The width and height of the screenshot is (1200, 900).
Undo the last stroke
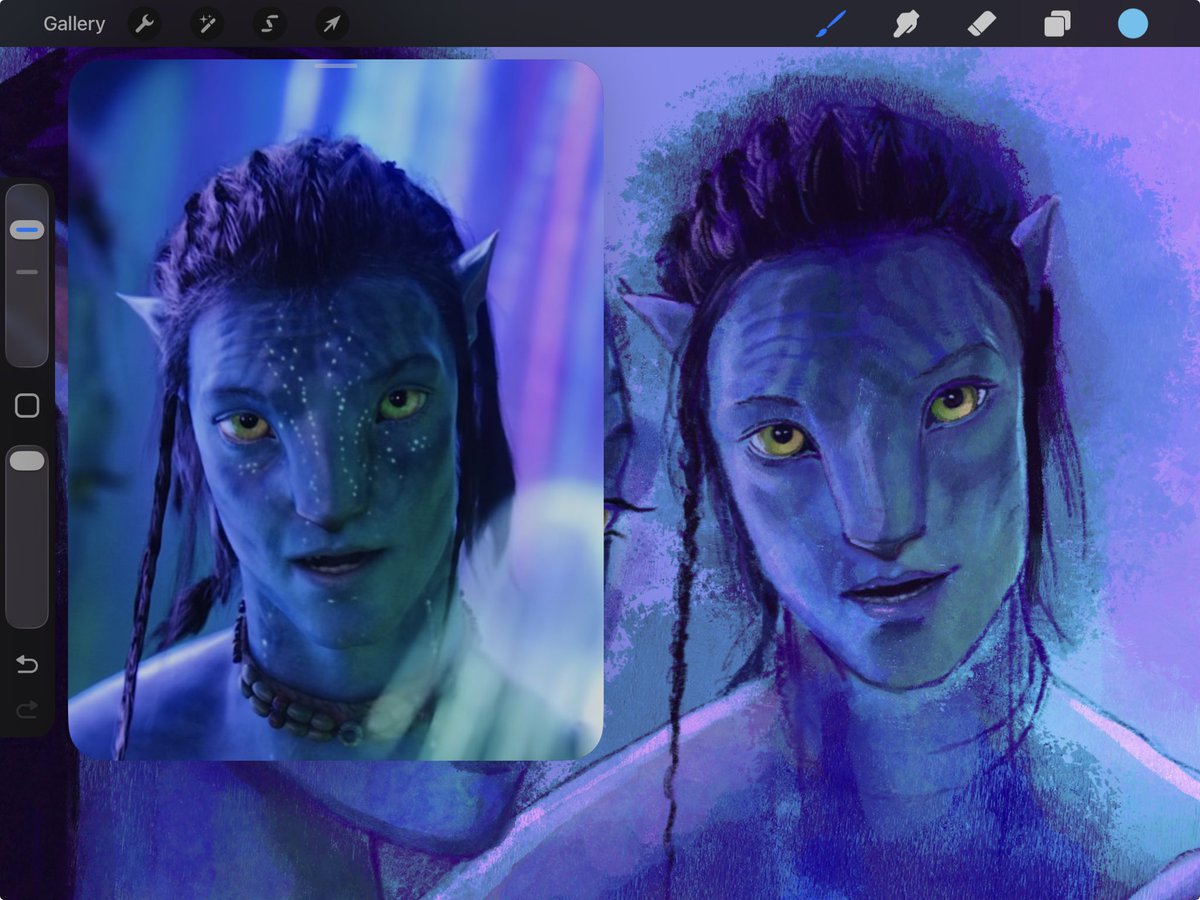tap(27, 665)
